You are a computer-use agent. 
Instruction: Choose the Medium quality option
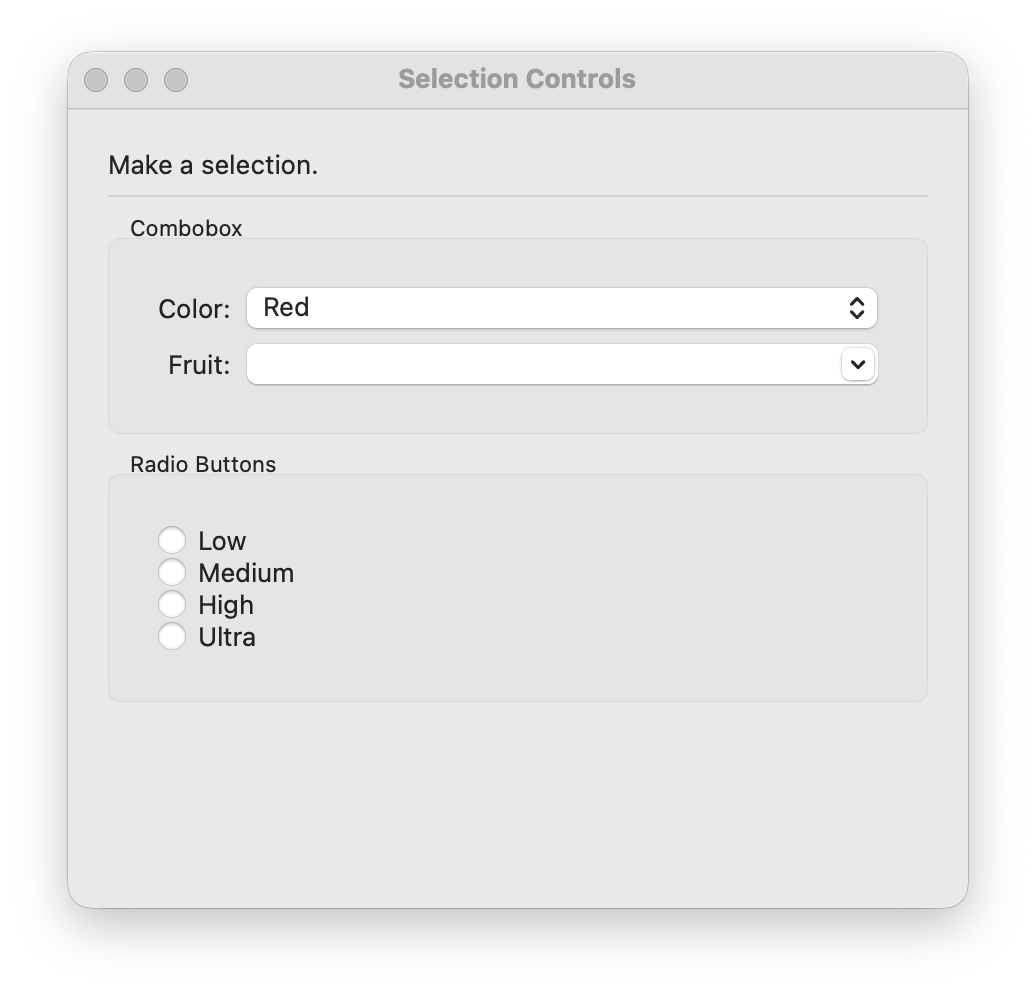tap(172, 572)
